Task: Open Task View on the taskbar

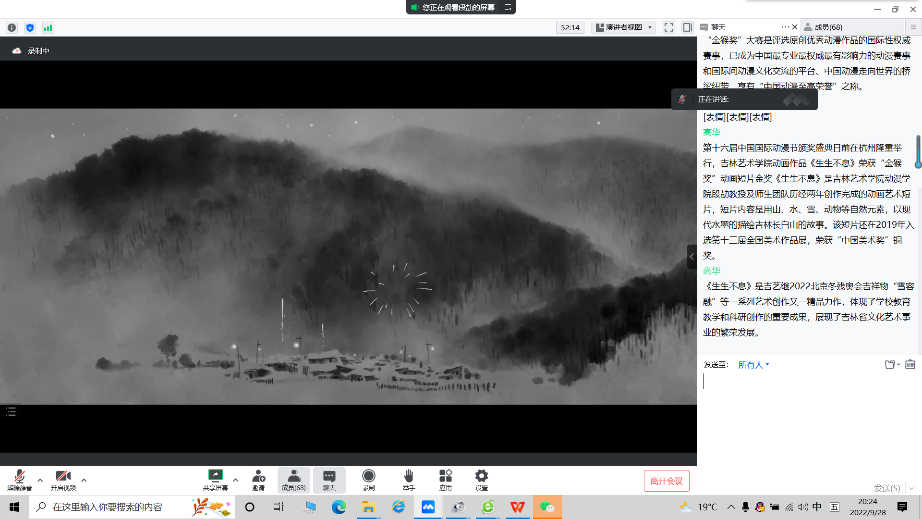Action: [x=279, y=507]
